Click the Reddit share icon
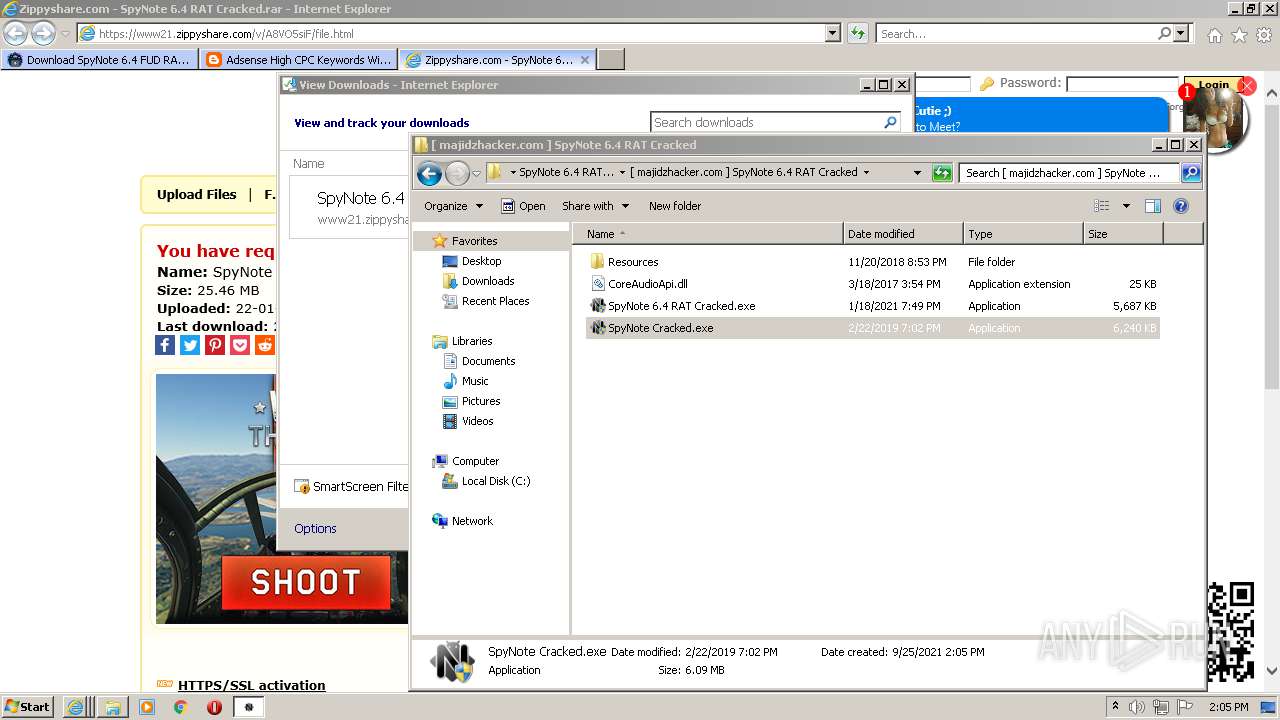This screenshot has width=1280, height=720. point(265,345)
